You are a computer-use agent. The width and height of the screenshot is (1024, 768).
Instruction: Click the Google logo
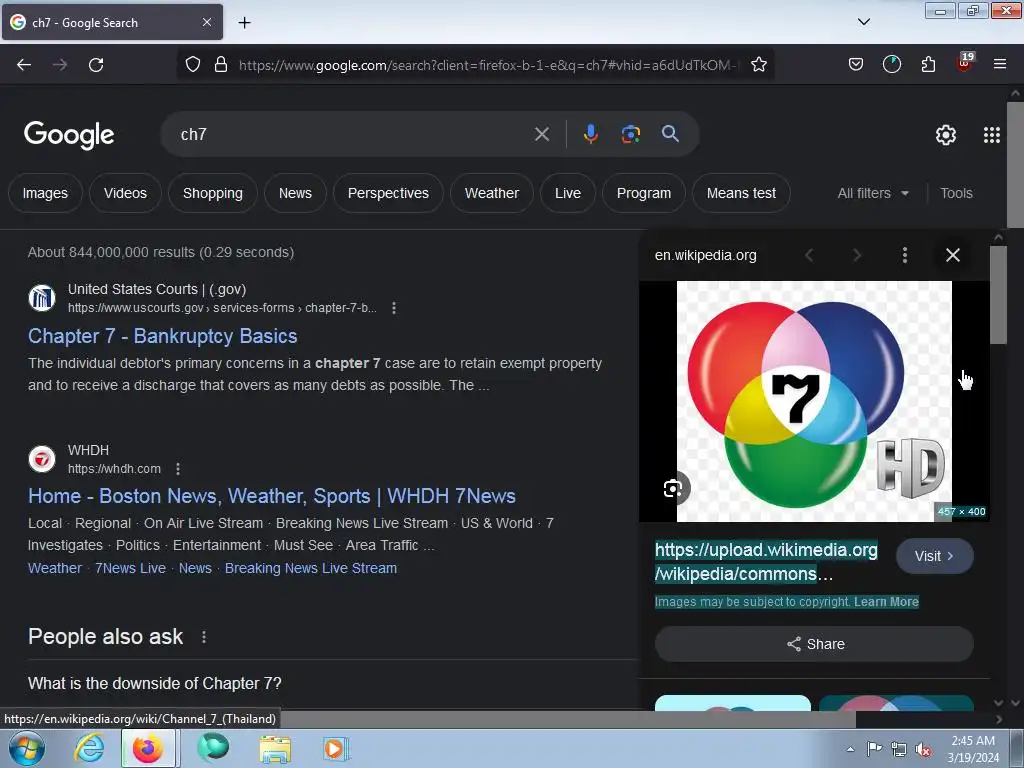[x=69, y=135]
